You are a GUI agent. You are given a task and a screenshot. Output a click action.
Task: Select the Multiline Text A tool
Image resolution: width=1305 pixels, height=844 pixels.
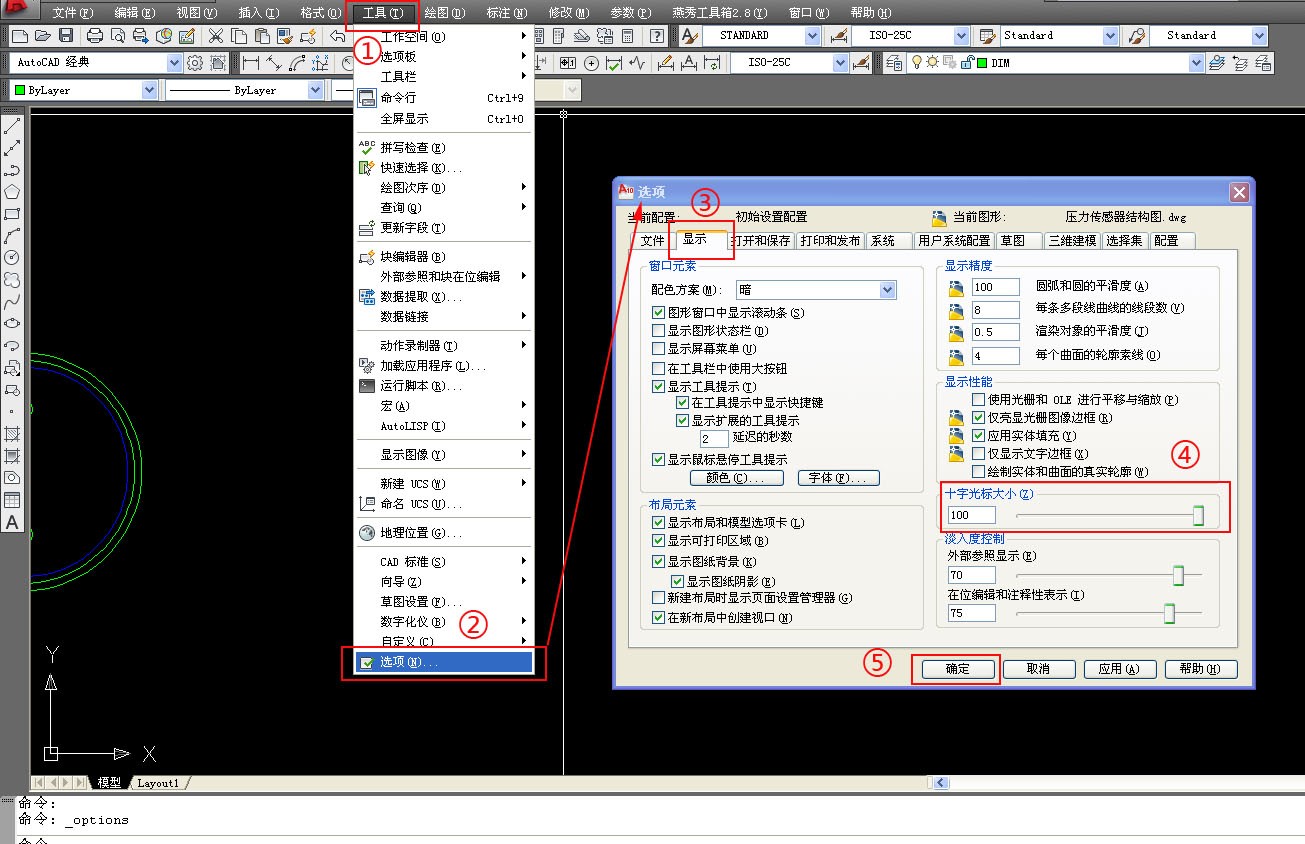pyautogui.click(x=13, y=522)
